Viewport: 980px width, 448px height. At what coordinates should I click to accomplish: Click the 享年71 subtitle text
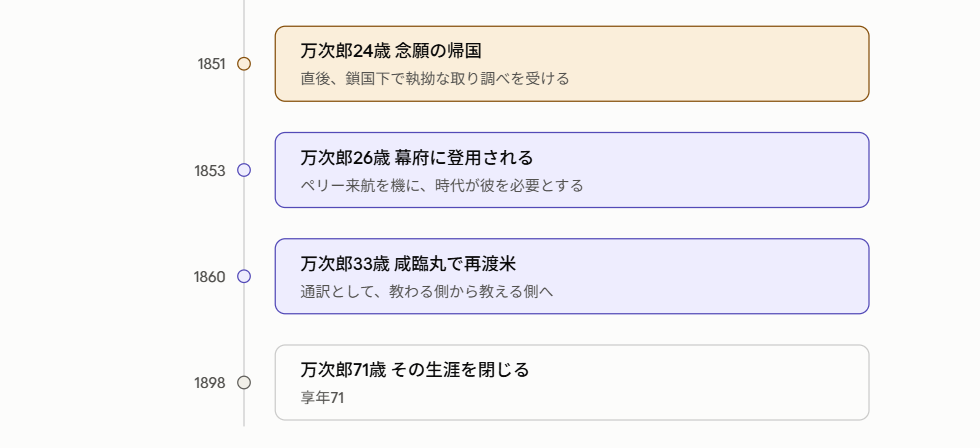tap(322, 398)
